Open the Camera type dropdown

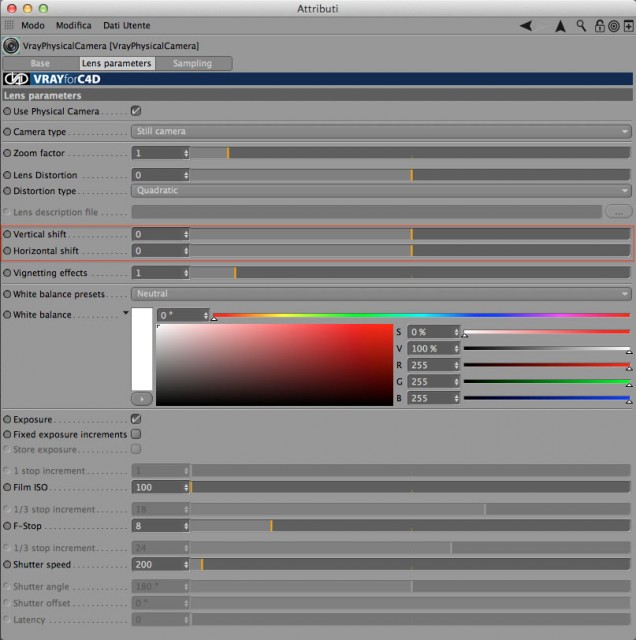(381, 131)
